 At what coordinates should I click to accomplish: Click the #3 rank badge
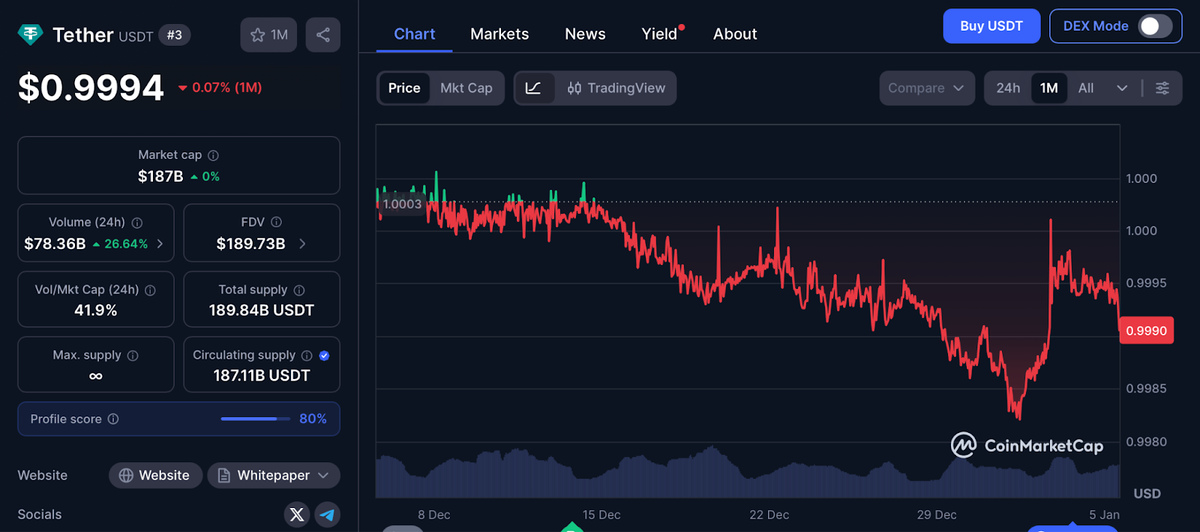click(x=174, y=35)
